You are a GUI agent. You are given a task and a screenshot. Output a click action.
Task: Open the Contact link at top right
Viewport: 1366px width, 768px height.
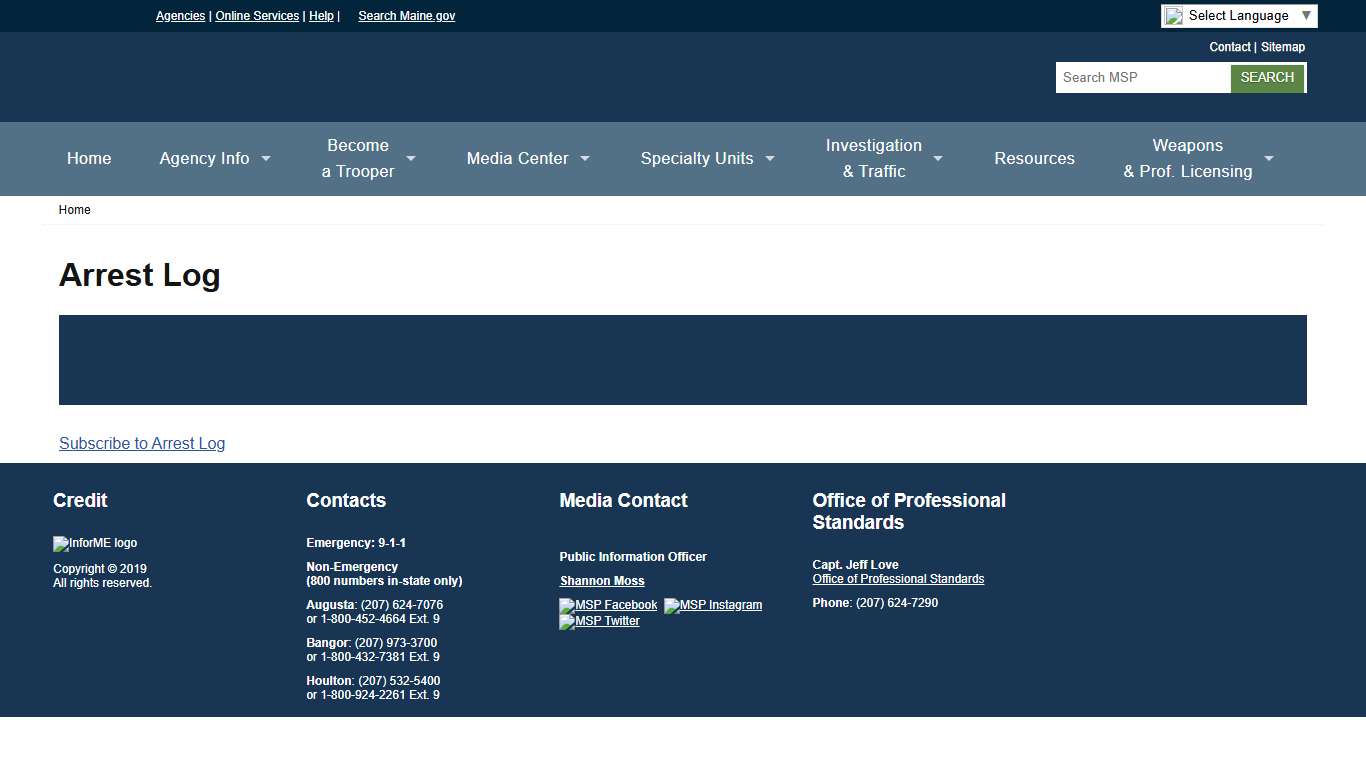(1230, 47)
